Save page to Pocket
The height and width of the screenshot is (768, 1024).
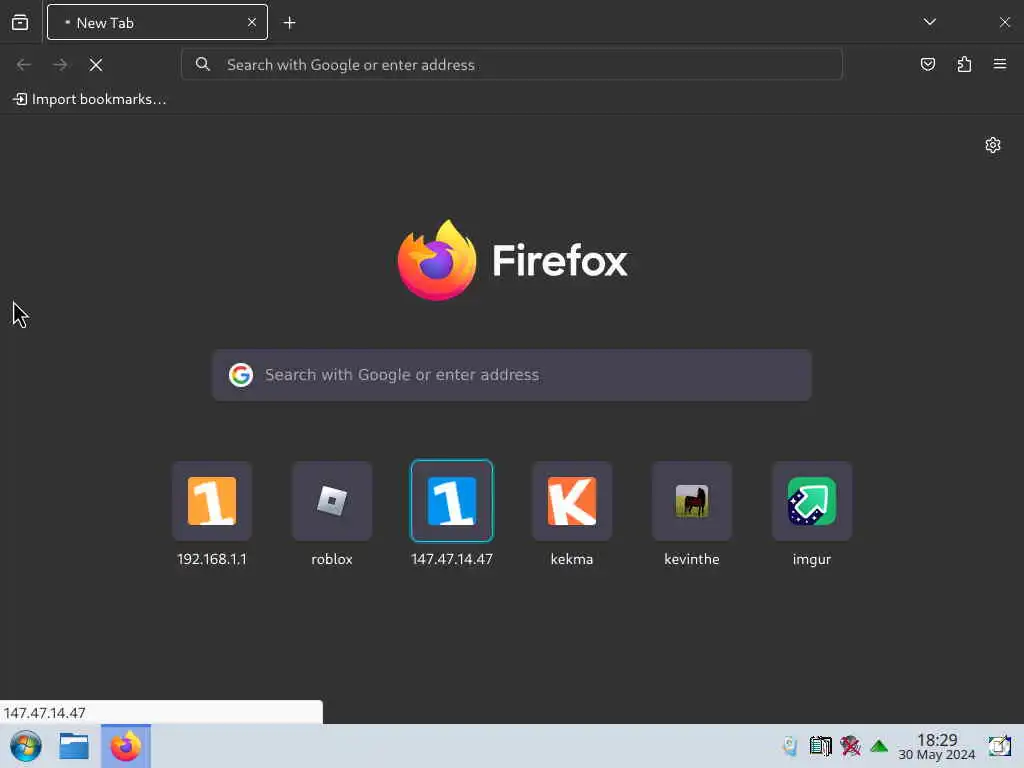[x=927, y=64]
